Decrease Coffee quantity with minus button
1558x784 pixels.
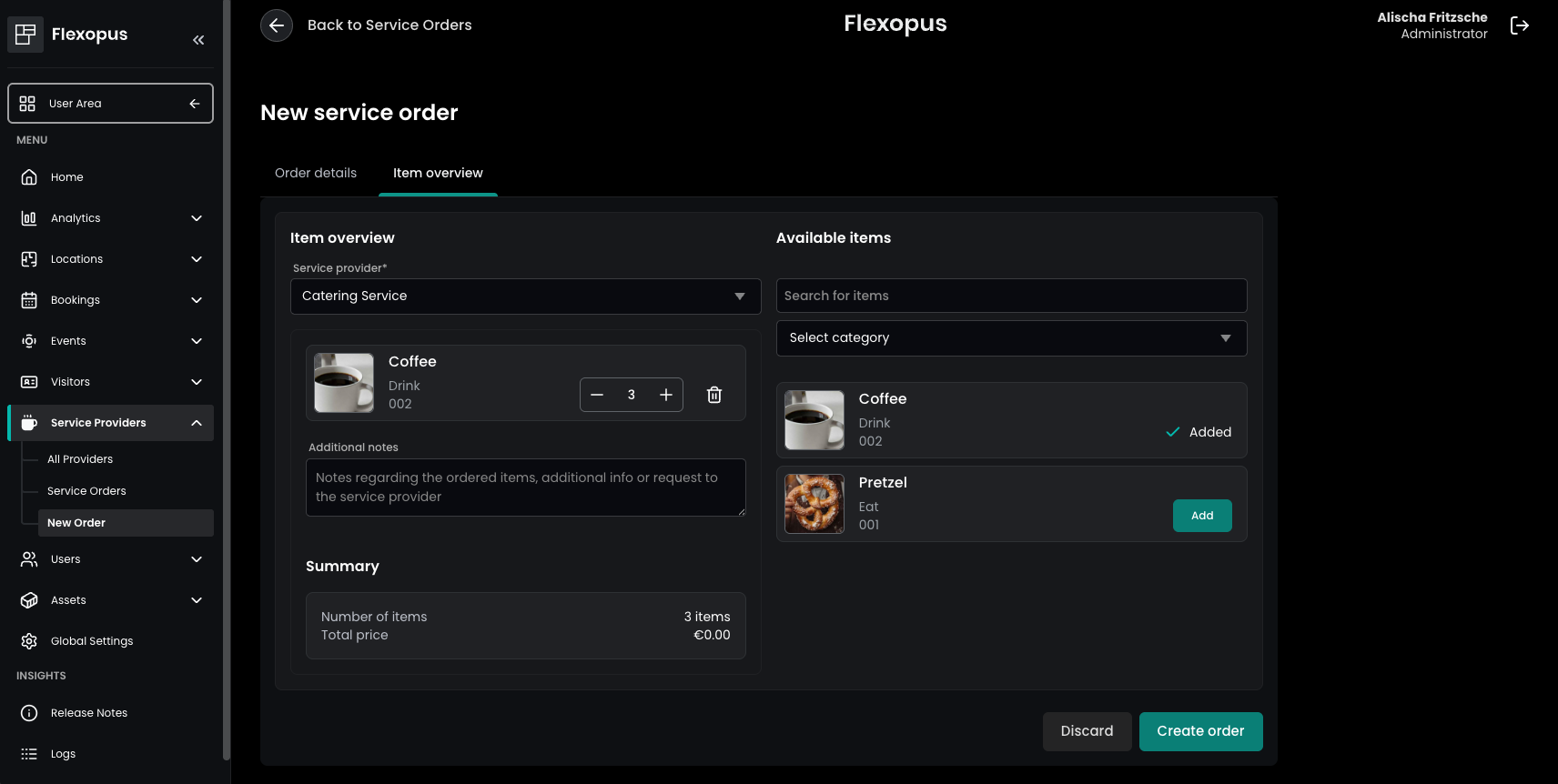click(x=597, y=395)
